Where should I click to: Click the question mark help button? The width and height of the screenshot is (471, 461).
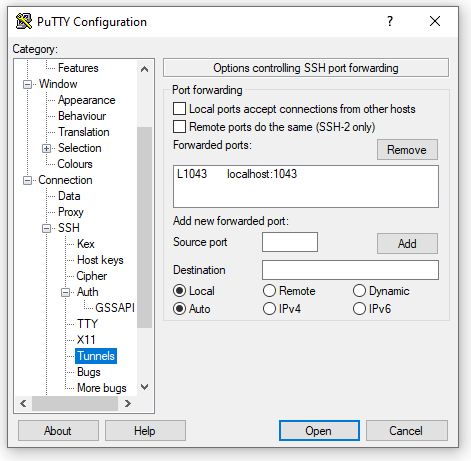click(390, 21)
